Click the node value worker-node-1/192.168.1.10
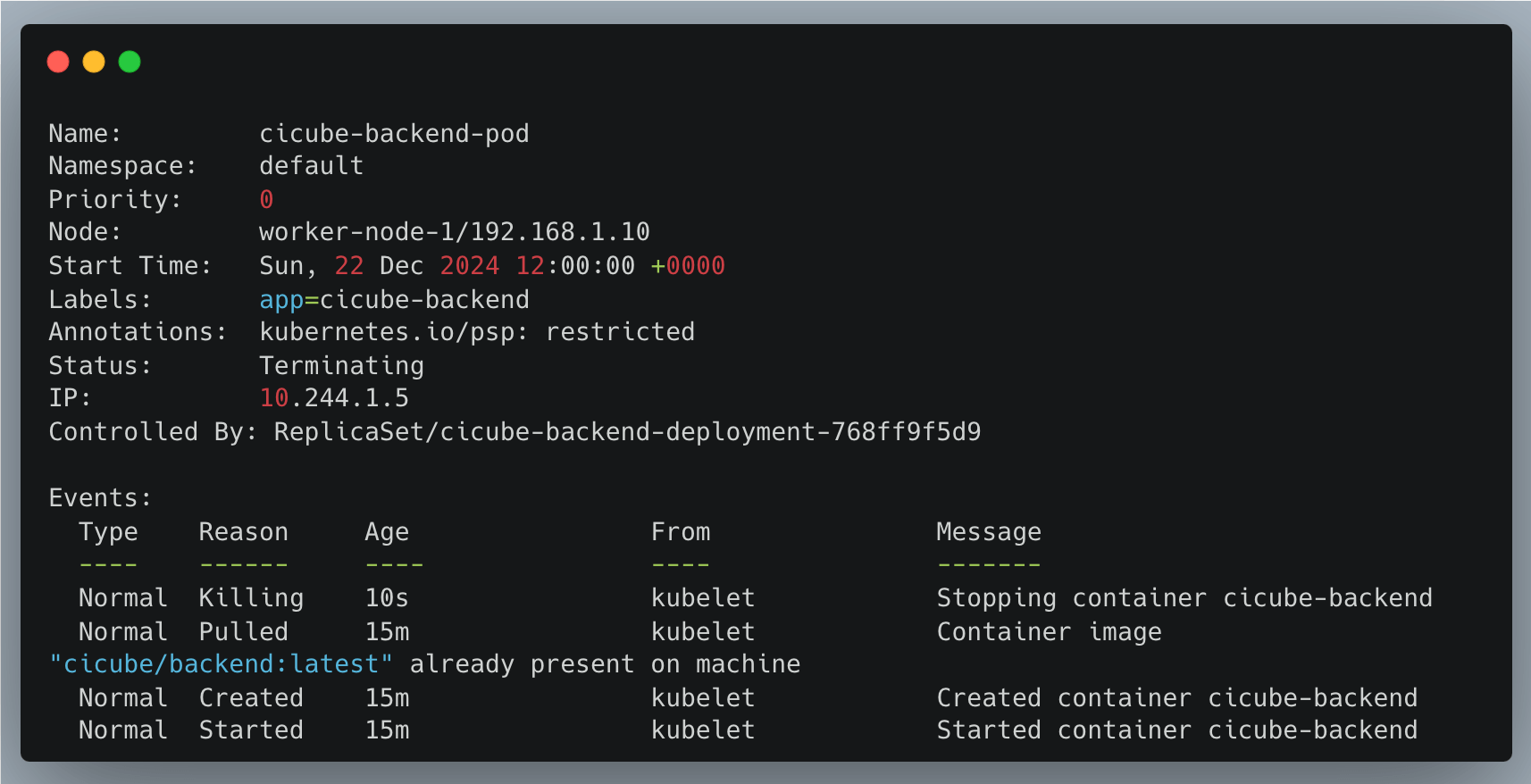The width and height of the screenshot is (1531, 784). pyautogui.click(x=454, y=232)
